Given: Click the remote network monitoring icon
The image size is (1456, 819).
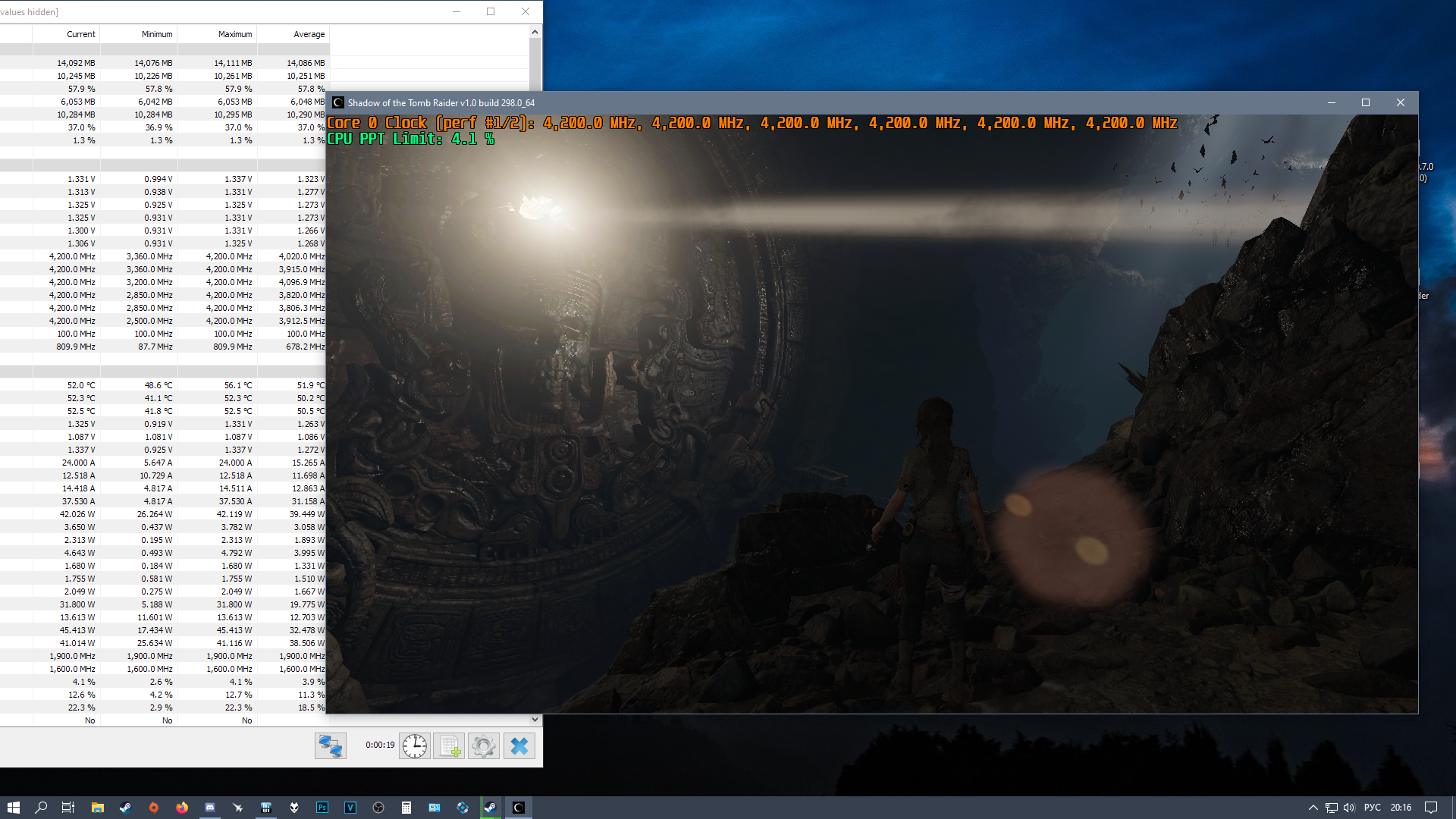Looking at the screenshot, I should pyautogui.click(x=331, y=746).
